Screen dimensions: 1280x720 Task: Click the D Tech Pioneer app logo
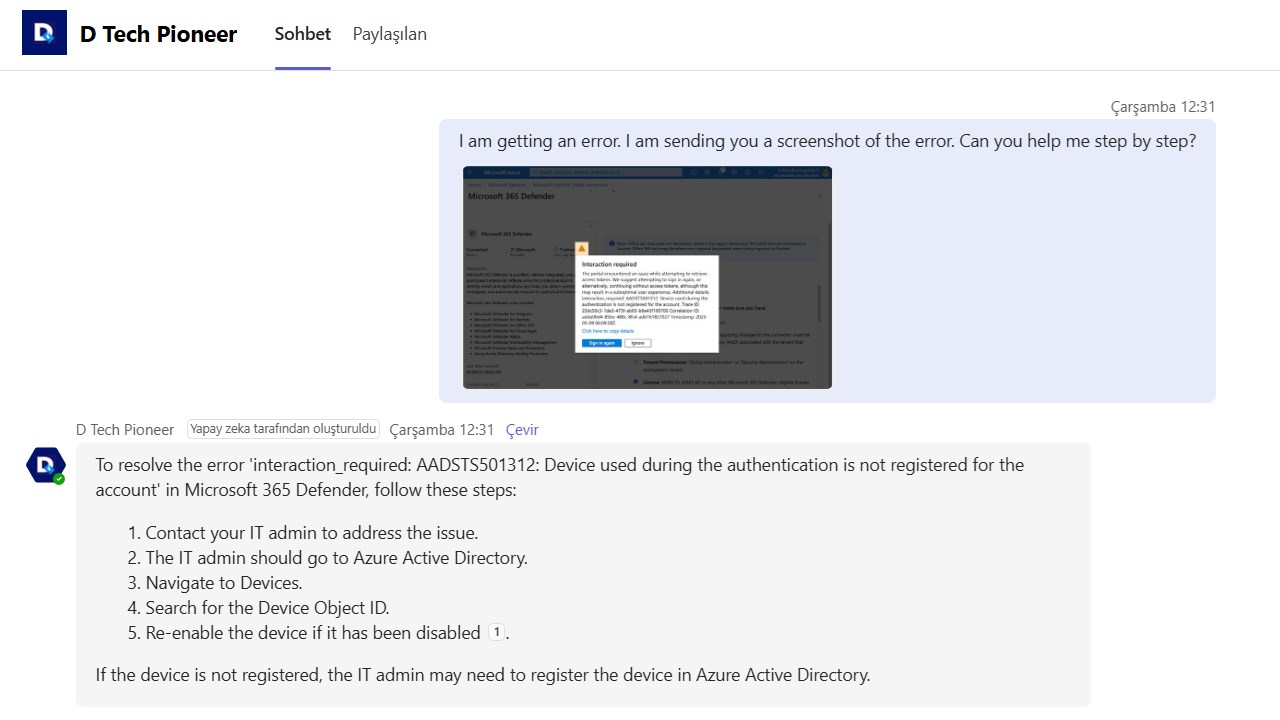point(44,33)
